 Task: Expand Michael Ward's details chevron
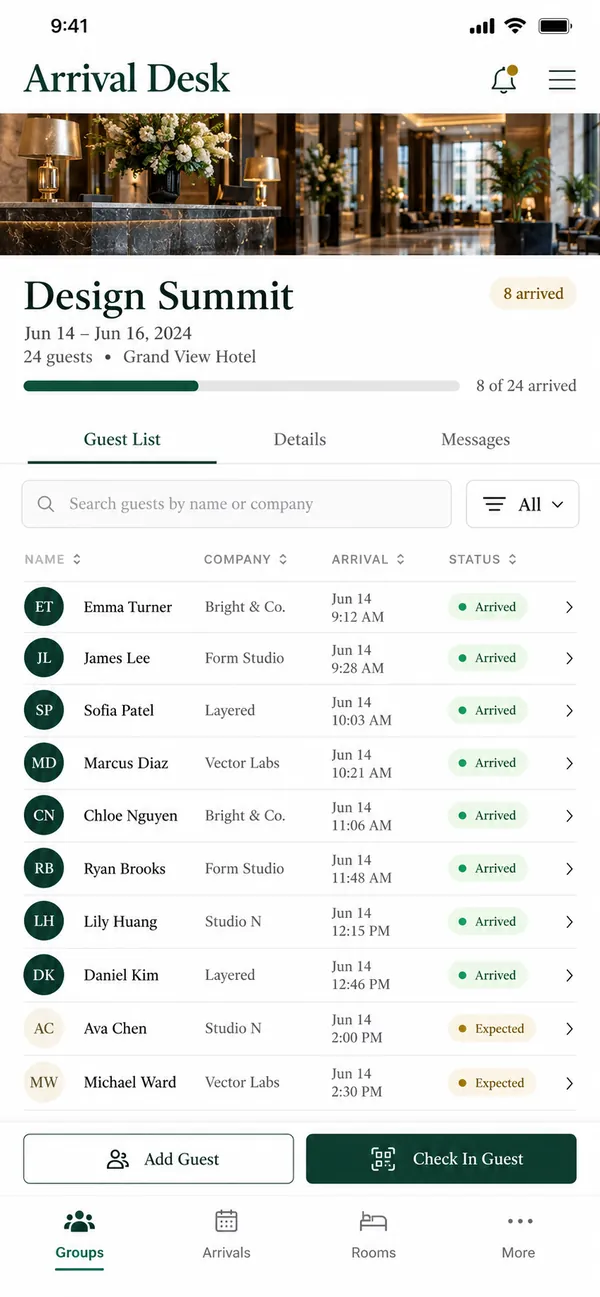(x=569, y=1083)
